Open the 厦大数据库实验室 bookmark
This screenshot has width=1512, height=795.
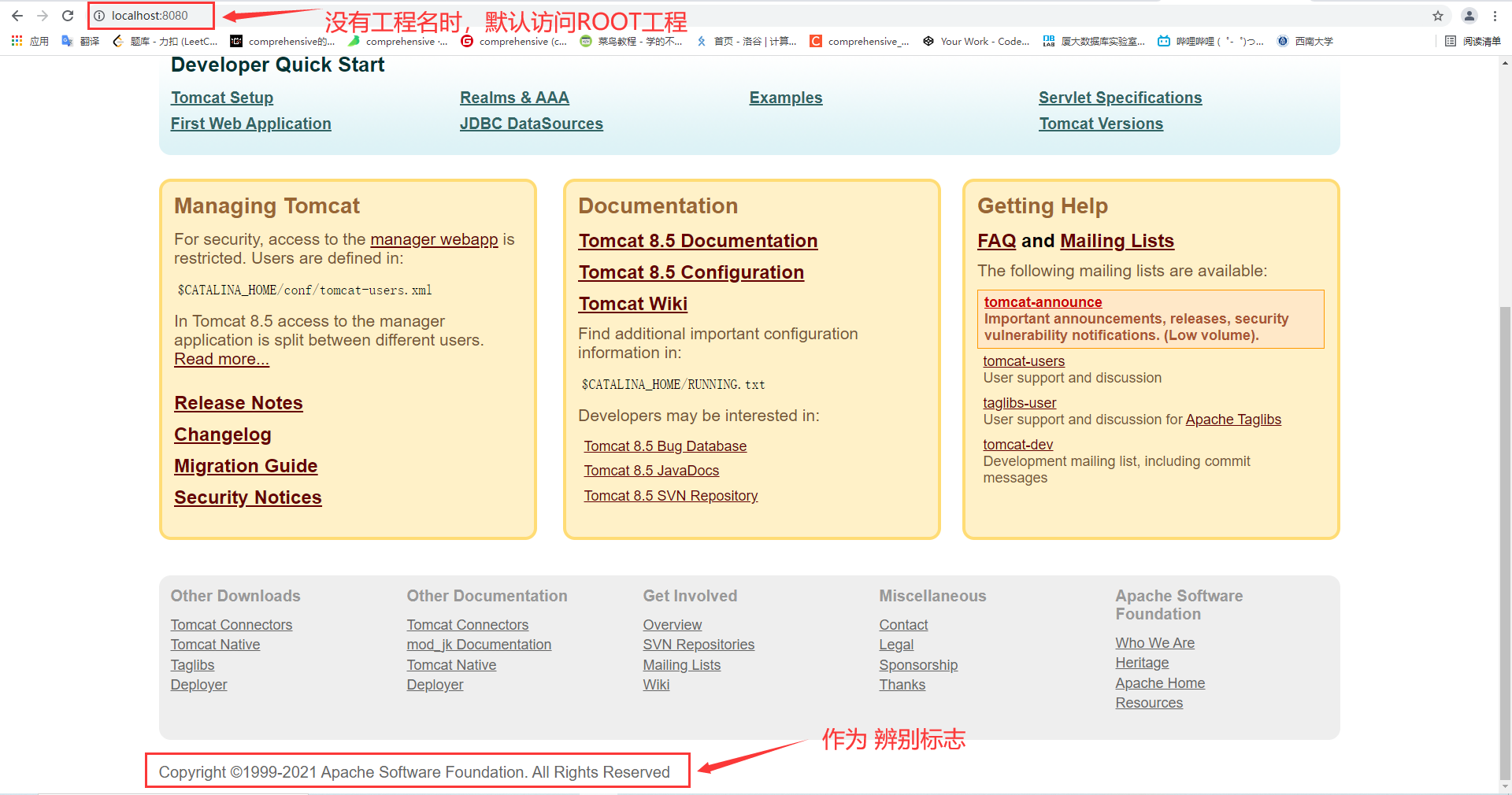pyautogui.click(x=1094, y=41)
